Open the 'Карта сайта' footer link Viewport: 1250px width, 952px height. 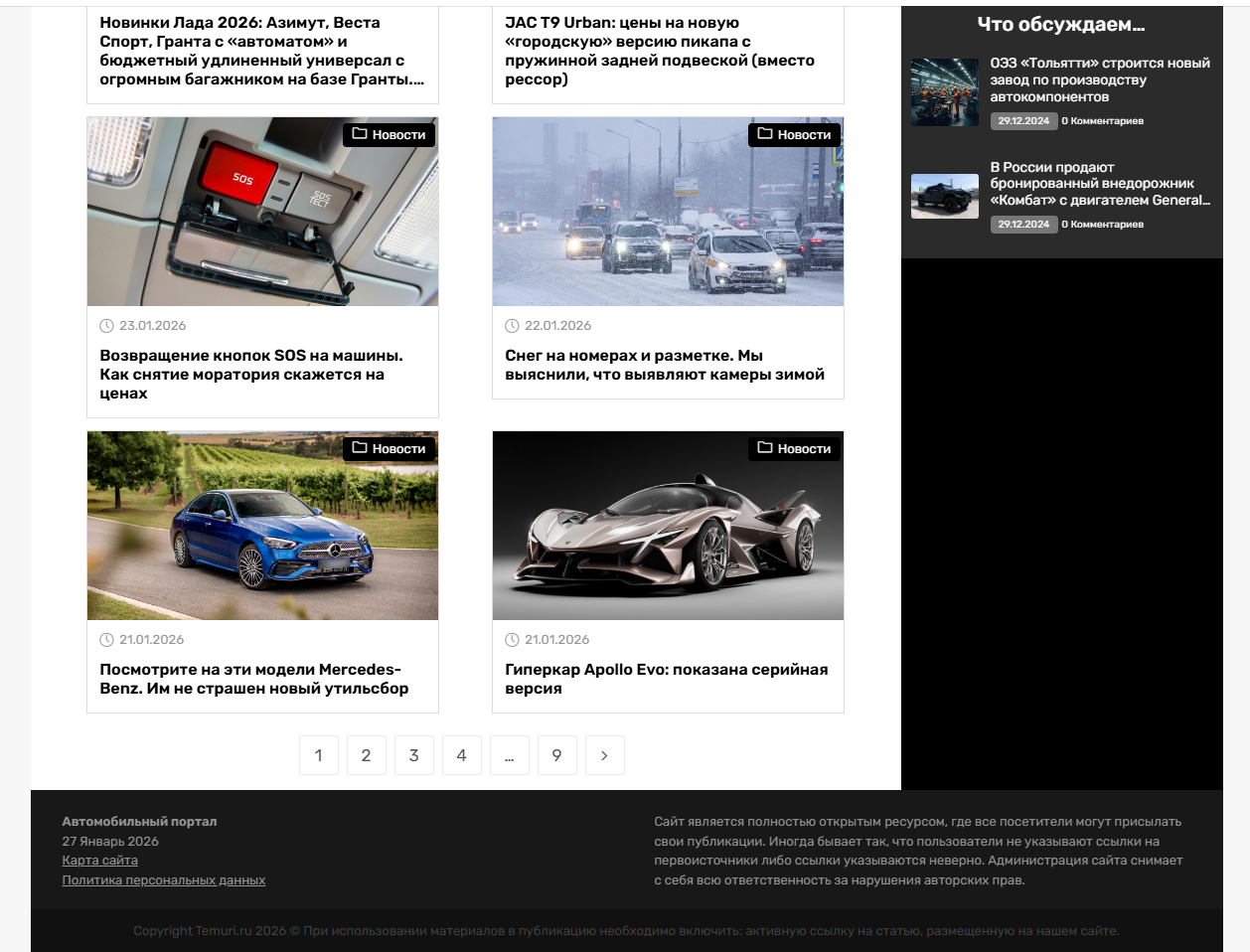pyautogui.click(x=100, y=861)
